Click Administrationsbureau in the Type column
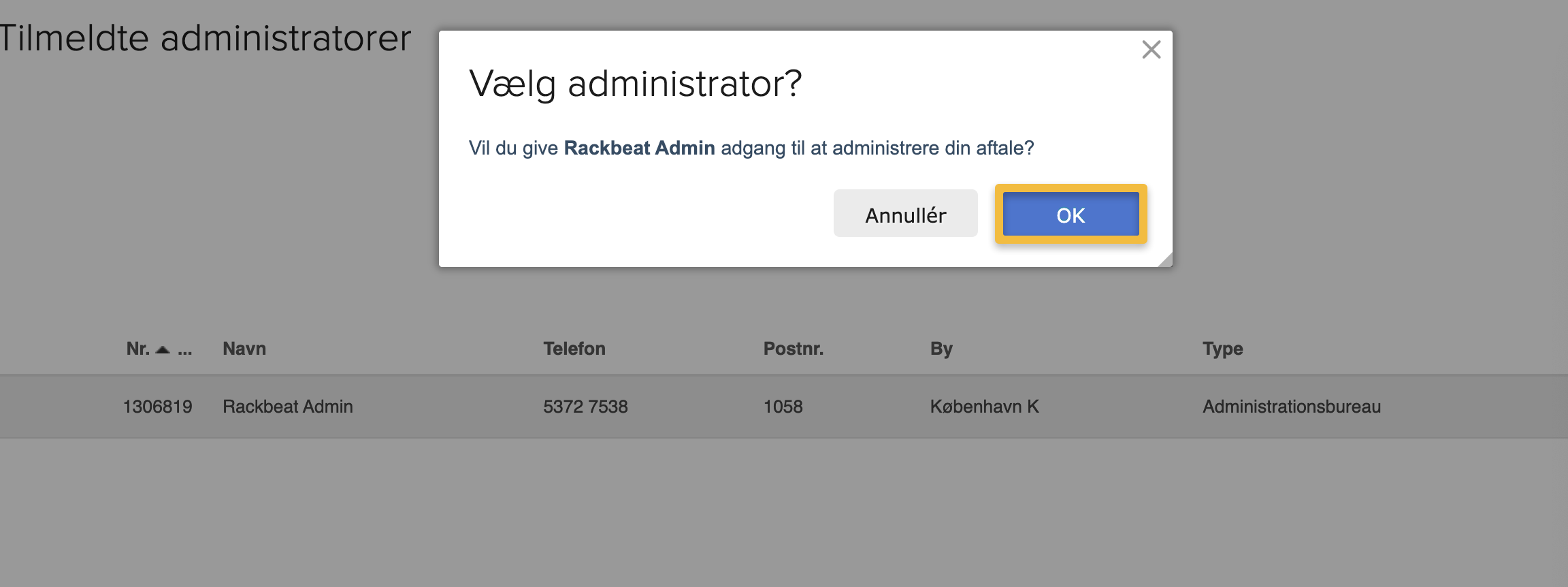 click(1293, 407)
